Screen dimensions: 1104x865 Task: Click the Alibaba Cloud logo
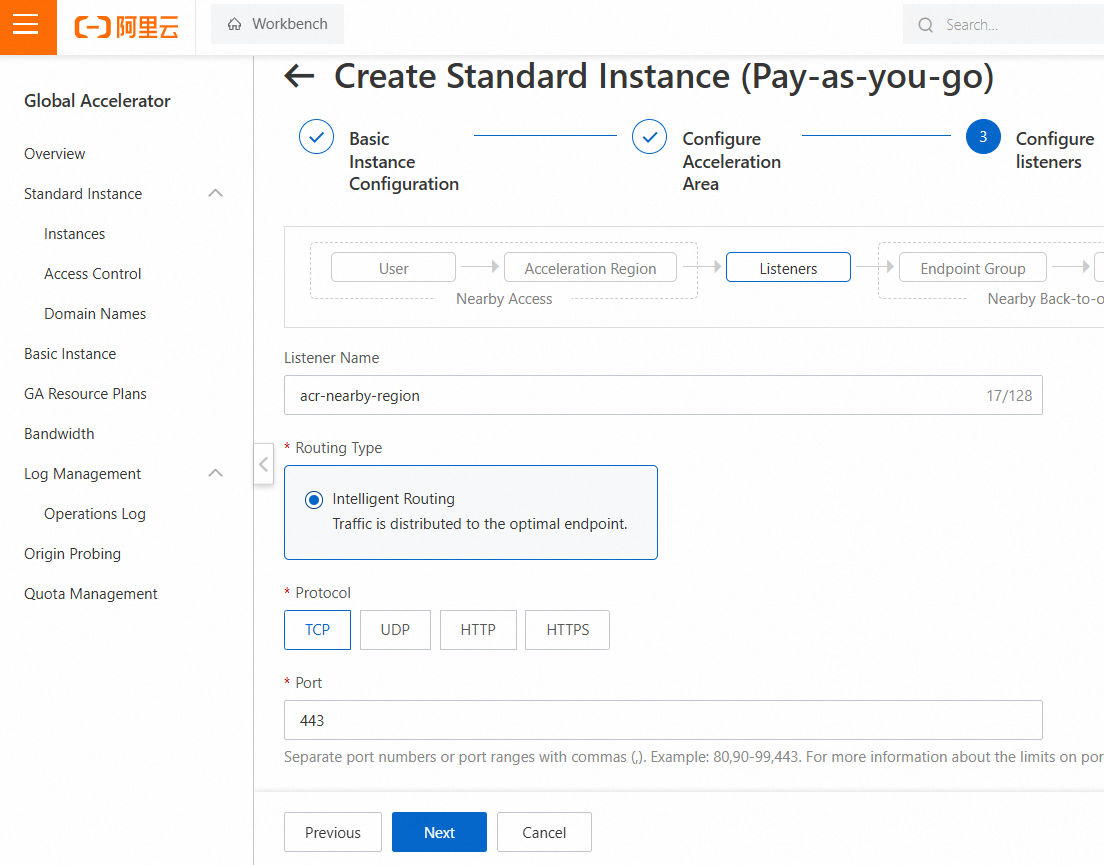tap(127, 26)
